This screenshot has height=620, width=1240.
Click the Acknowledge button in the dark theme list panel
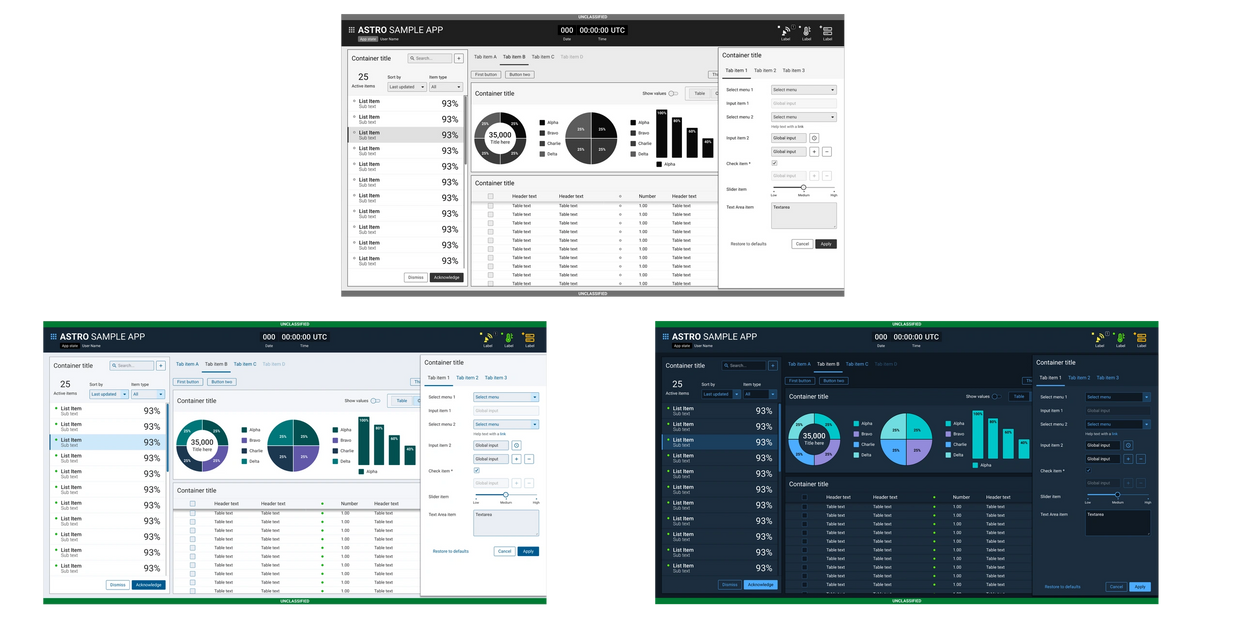tap(760, 584)
